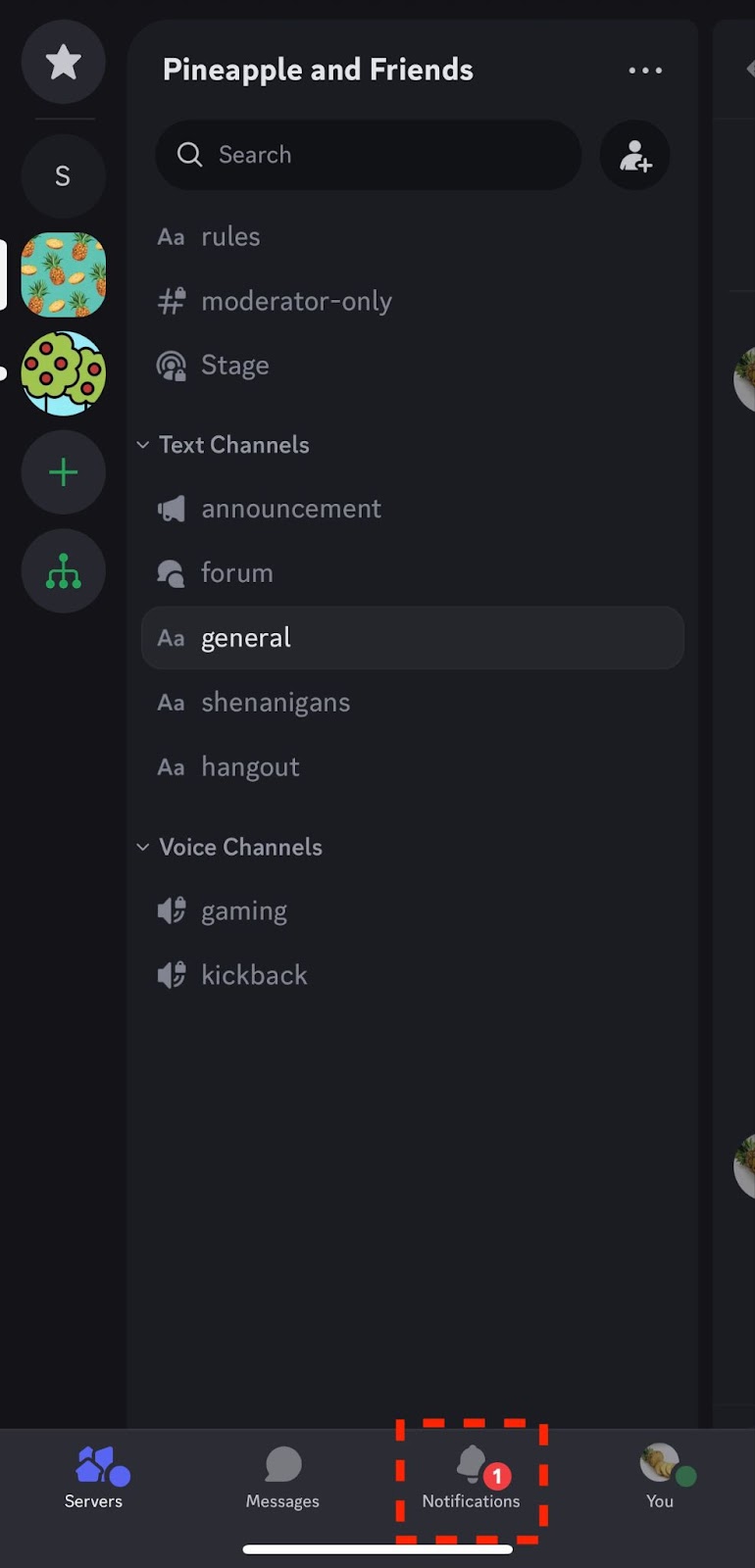
Task: Join the gaming voice channel
Action: [x=244, y=911]
